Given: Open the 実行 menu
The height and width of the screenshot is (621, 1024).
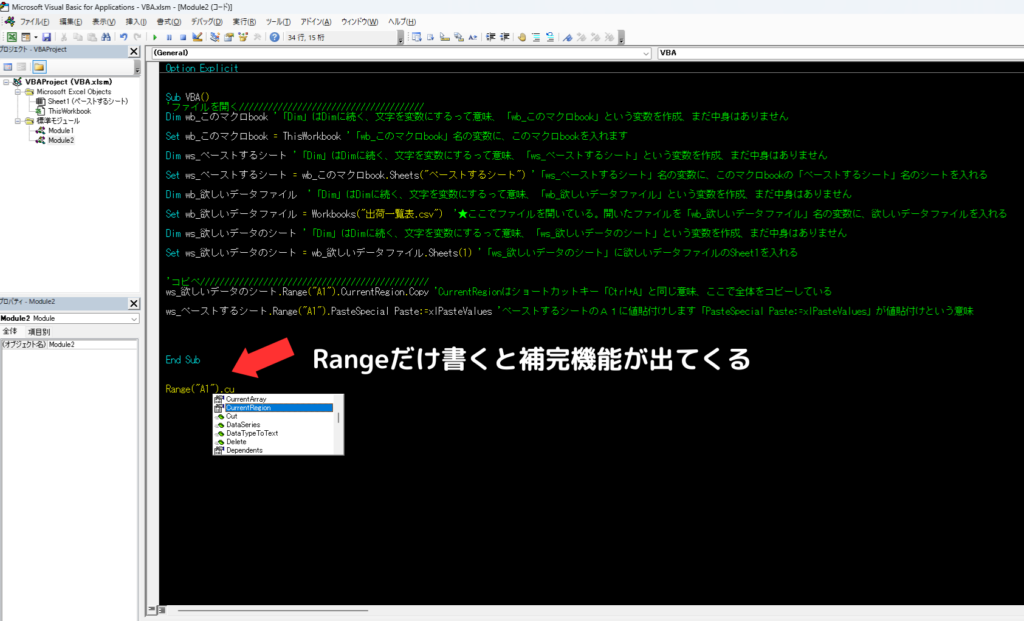Looking at the screenshot, I should pyautogui.click(x=244, y=22).
